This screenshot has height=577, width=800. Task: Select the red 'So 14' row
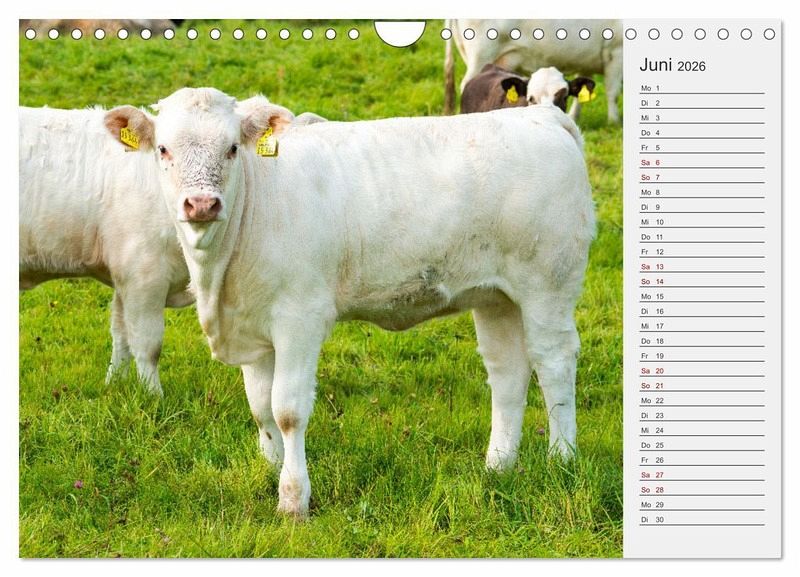(702, 281)
